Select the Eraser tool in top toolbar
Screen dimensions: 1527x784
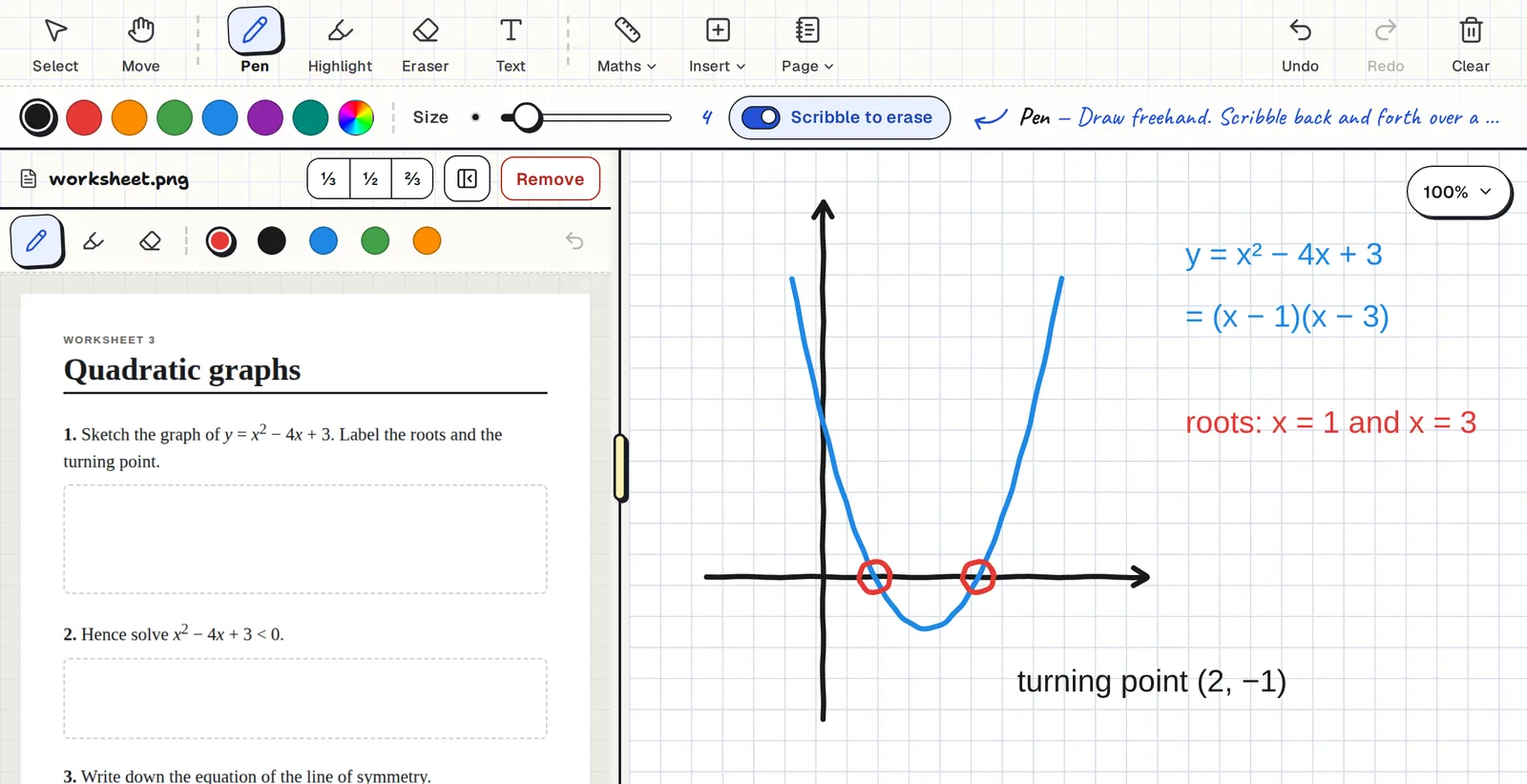click(425, 43)
